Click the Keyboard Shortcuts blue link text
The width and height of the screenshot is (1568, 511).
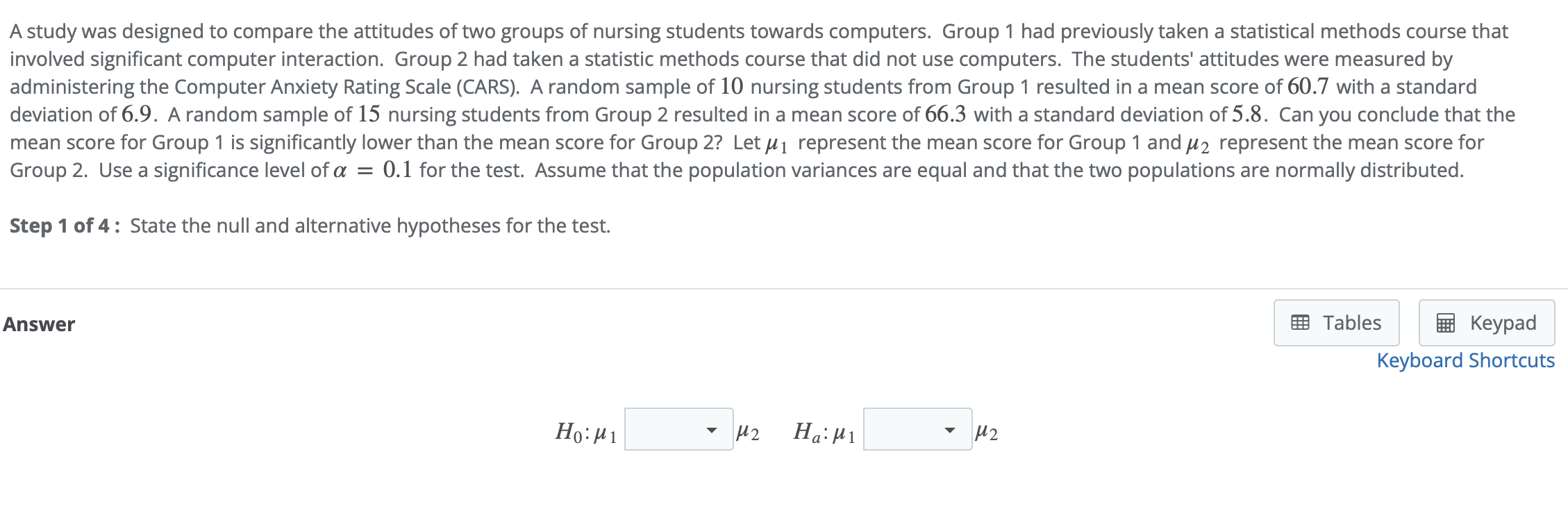[1465, 360]
